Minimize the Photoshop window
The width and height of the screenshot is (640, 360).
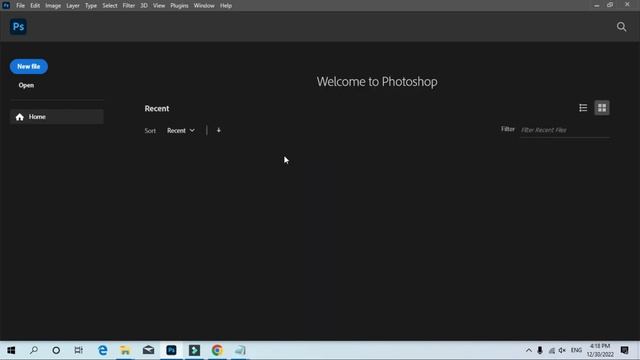pyautogui.click(x=596, y=5)
